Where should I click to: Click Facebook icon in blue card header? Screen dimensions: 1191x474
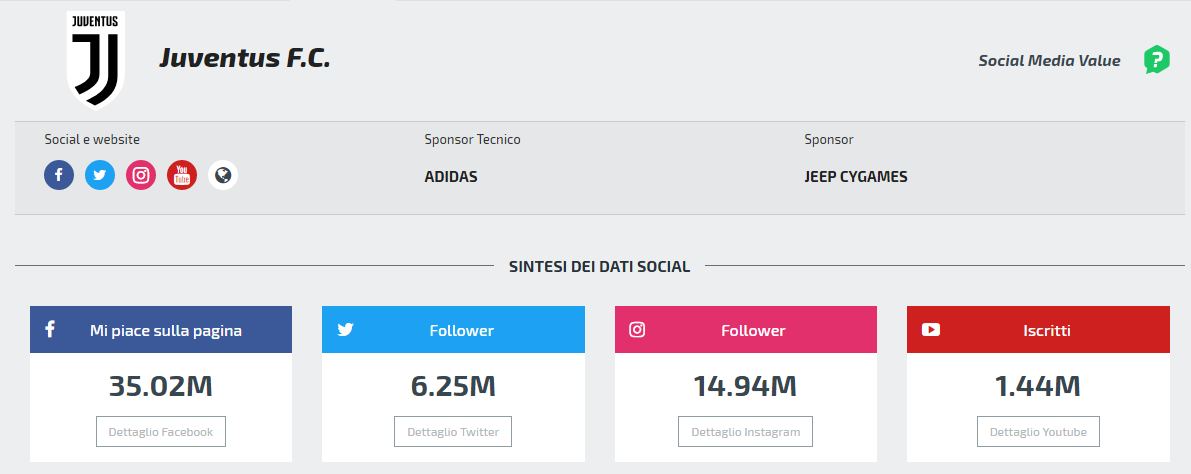coord(50,329)
